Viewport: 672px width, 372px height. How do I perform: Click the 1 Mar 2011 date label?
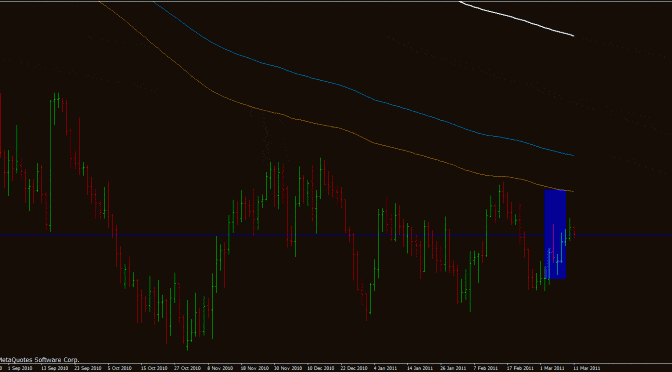[552, 368]
